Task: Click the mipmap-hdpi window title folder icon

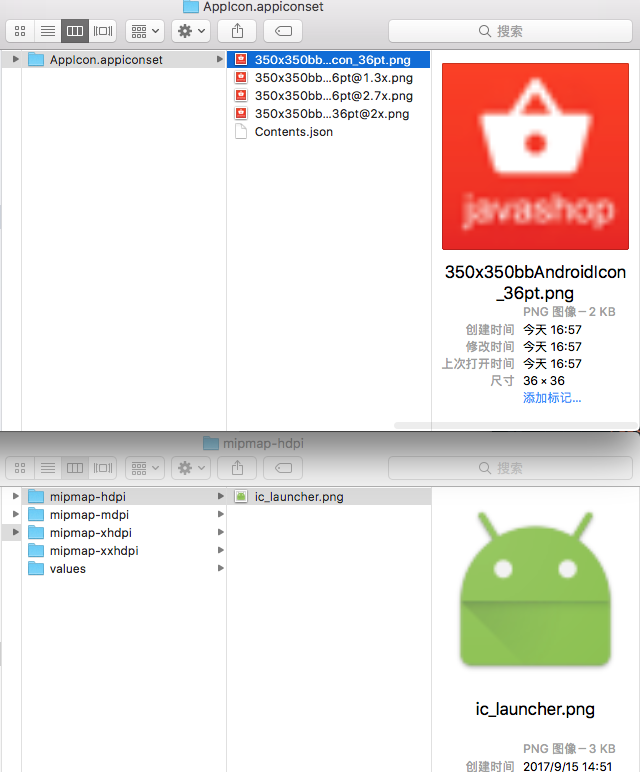Action: click(211, 443)
